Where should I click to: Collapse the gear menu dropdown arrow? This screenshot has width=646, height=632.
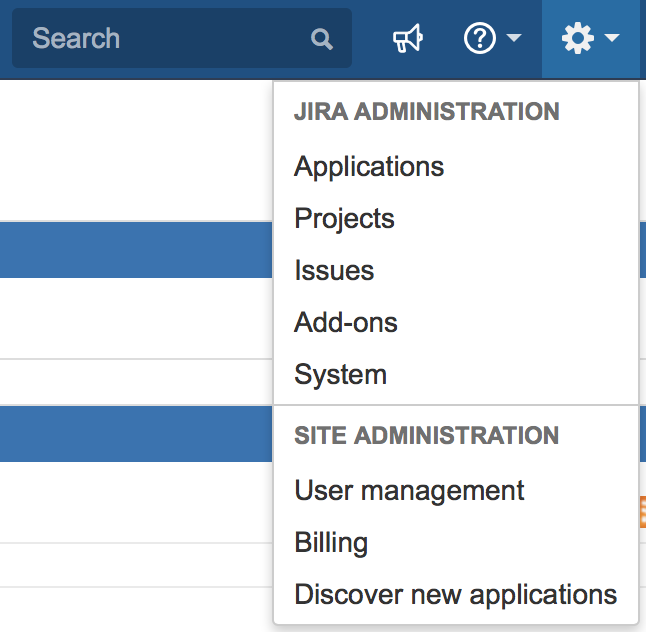[x=612, y=39]
